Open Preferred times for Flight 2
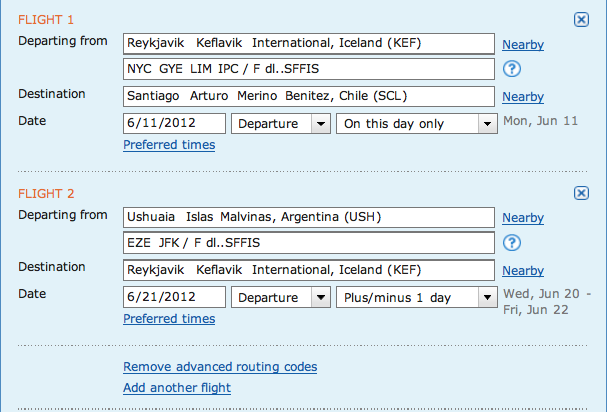Image resolution: width=611 pixels, height=412 pixels. 169,318
